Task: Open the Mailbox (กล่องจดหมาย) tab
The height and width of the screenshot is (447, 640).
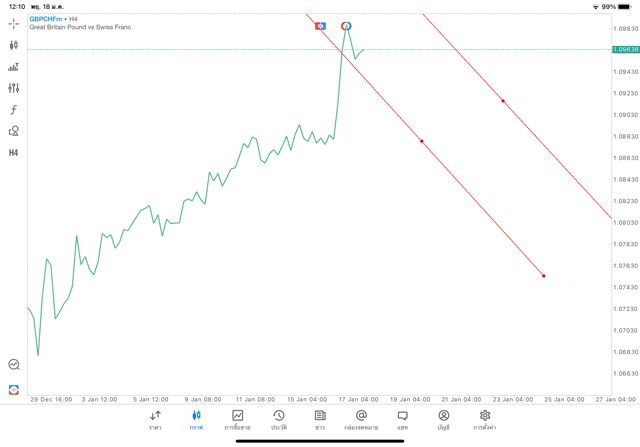Action: (x=361, y=419)
